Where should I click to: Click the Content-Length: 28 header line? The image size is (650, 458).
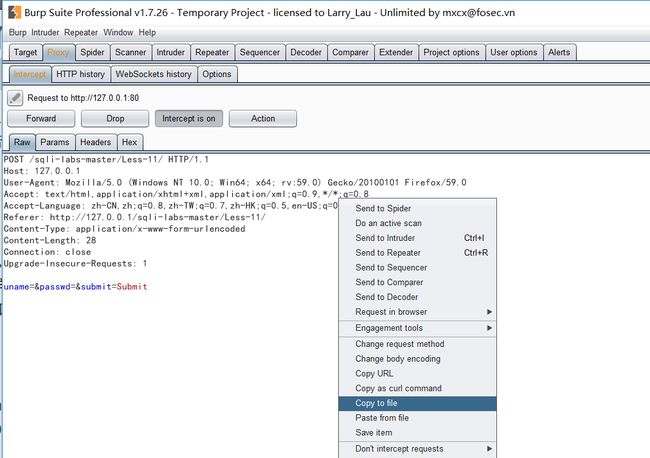(50, 240)
